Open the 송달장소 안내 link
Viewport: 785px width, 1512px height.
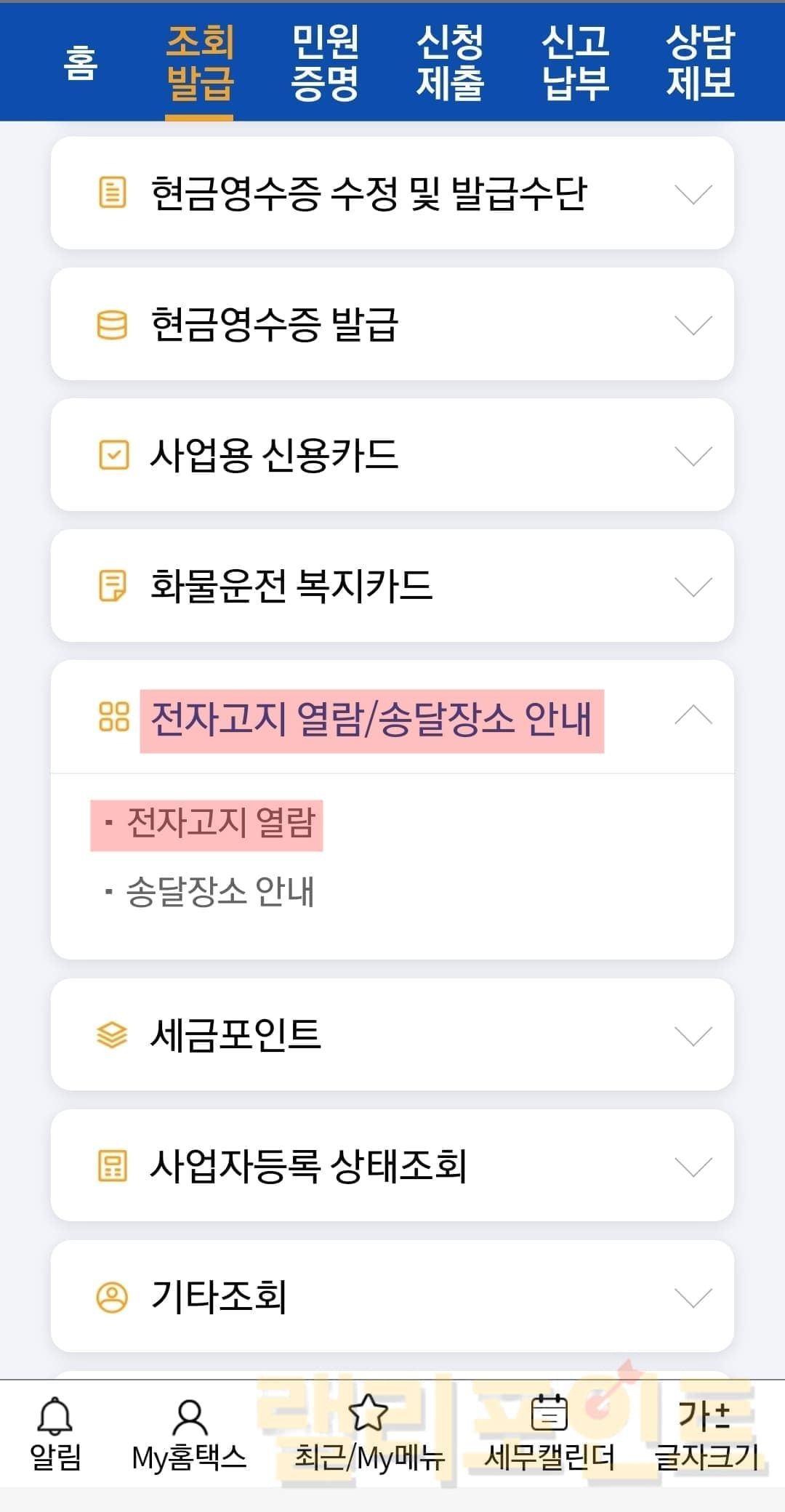tap(220, 892)
